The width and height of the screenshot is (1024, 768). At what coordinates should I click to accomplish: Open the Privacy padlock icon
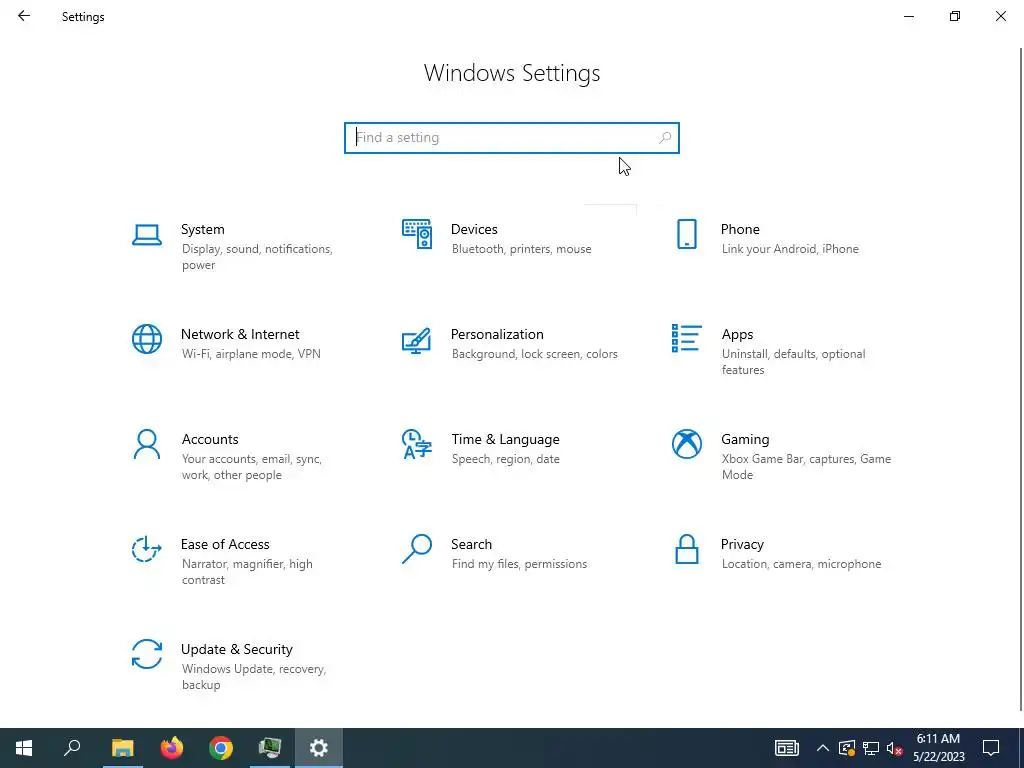(x=686, y=549)
